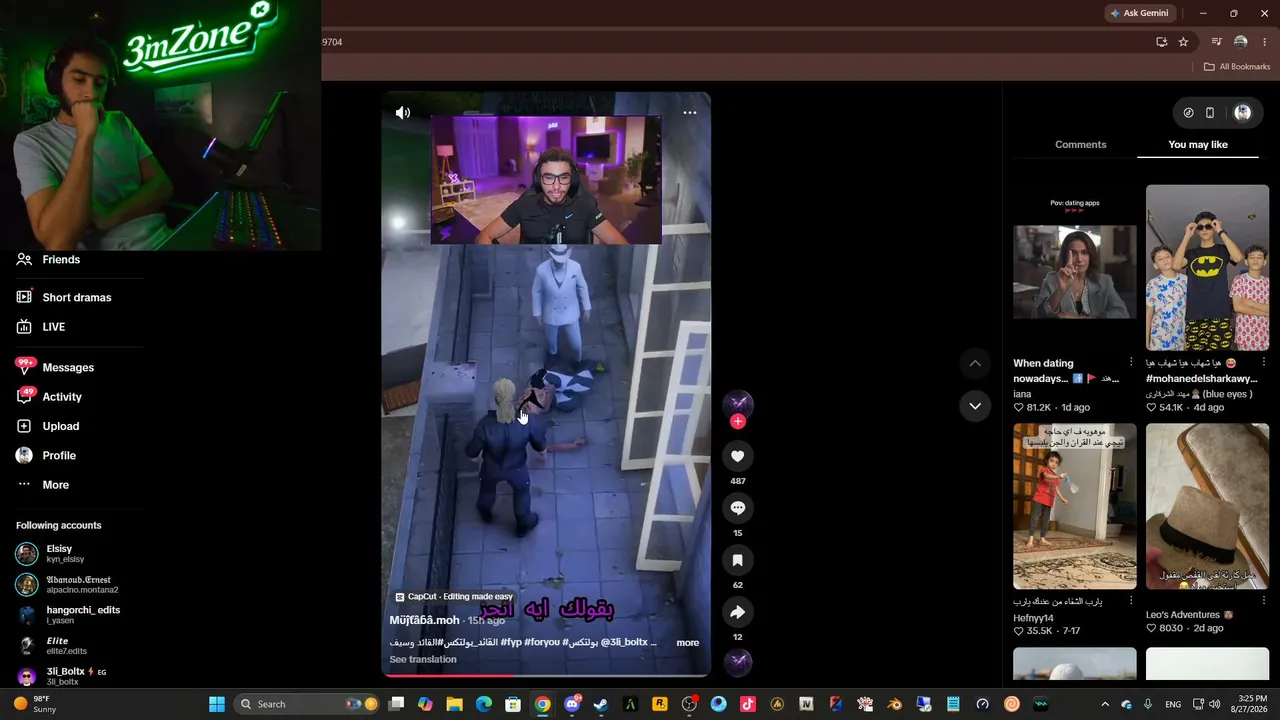This screenshot has width=1280, height=720.
Task: Open Microsoft Edge from the taskbar
Action: [484, 704]
